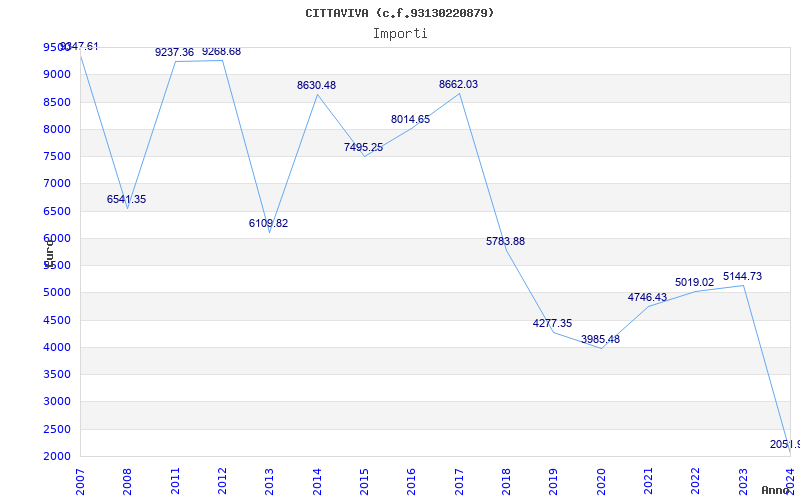Click the y-axis value 5000
This screenshot has width=800, height=500.
57,293
